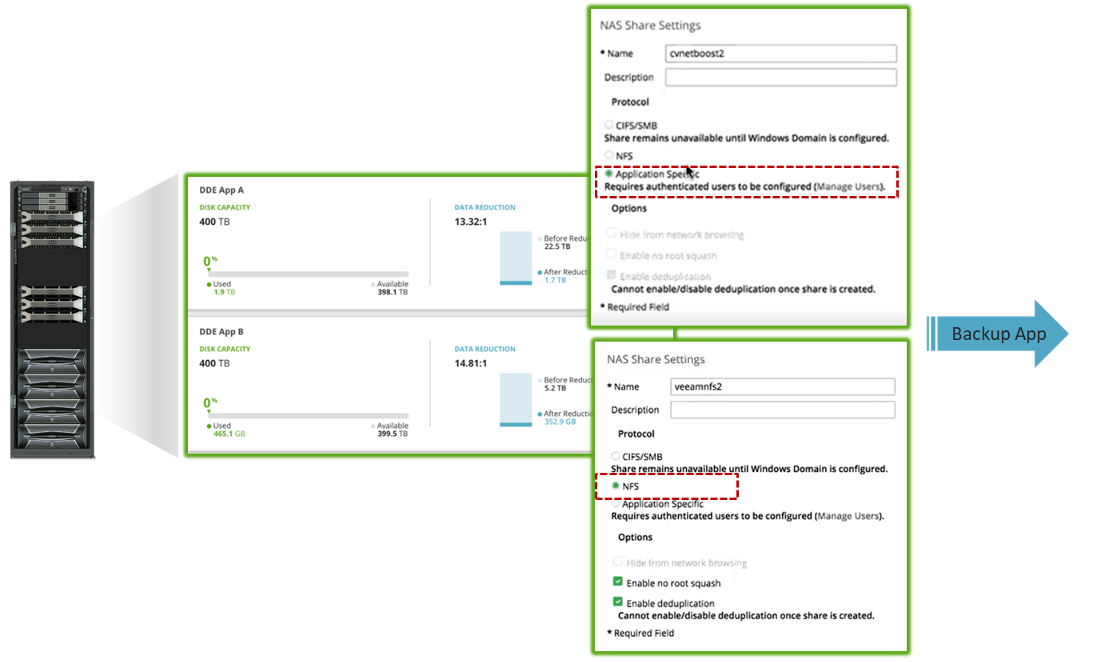Image resolution: width=1112 pixels, height=662 pixels.
Task: Open Manage Users link in the veeamnfs2 dialog
Action: (x=848, y=516)
